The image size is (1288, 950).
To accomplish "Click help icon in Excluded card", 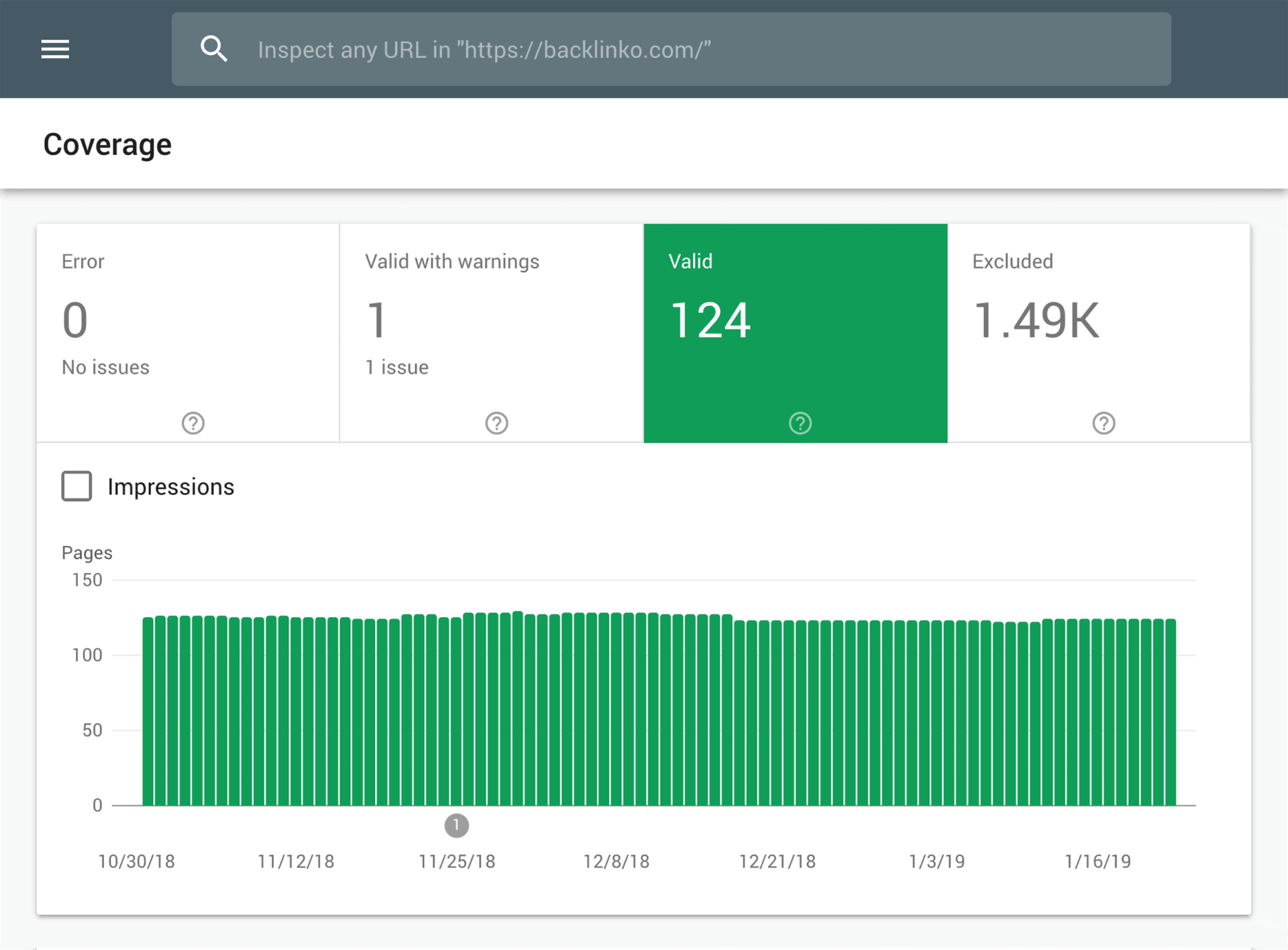I will (1104, 423).
